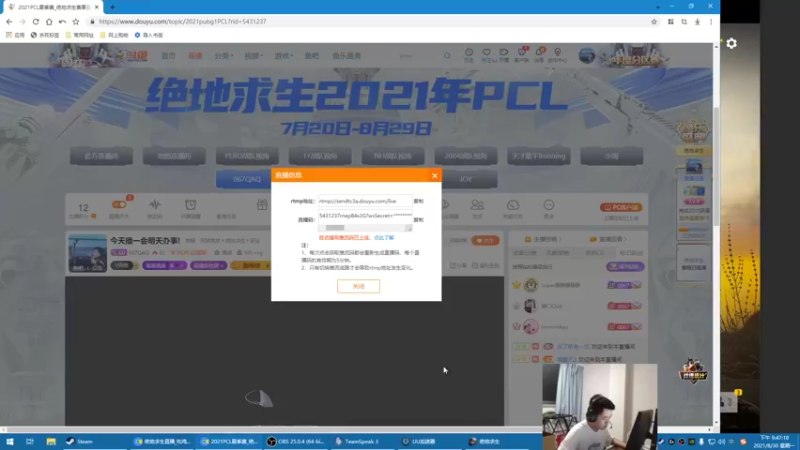The image size is (800, 450).
Task: Click the undo-close arrow icon in toolbar
Action: pos(62,21)
